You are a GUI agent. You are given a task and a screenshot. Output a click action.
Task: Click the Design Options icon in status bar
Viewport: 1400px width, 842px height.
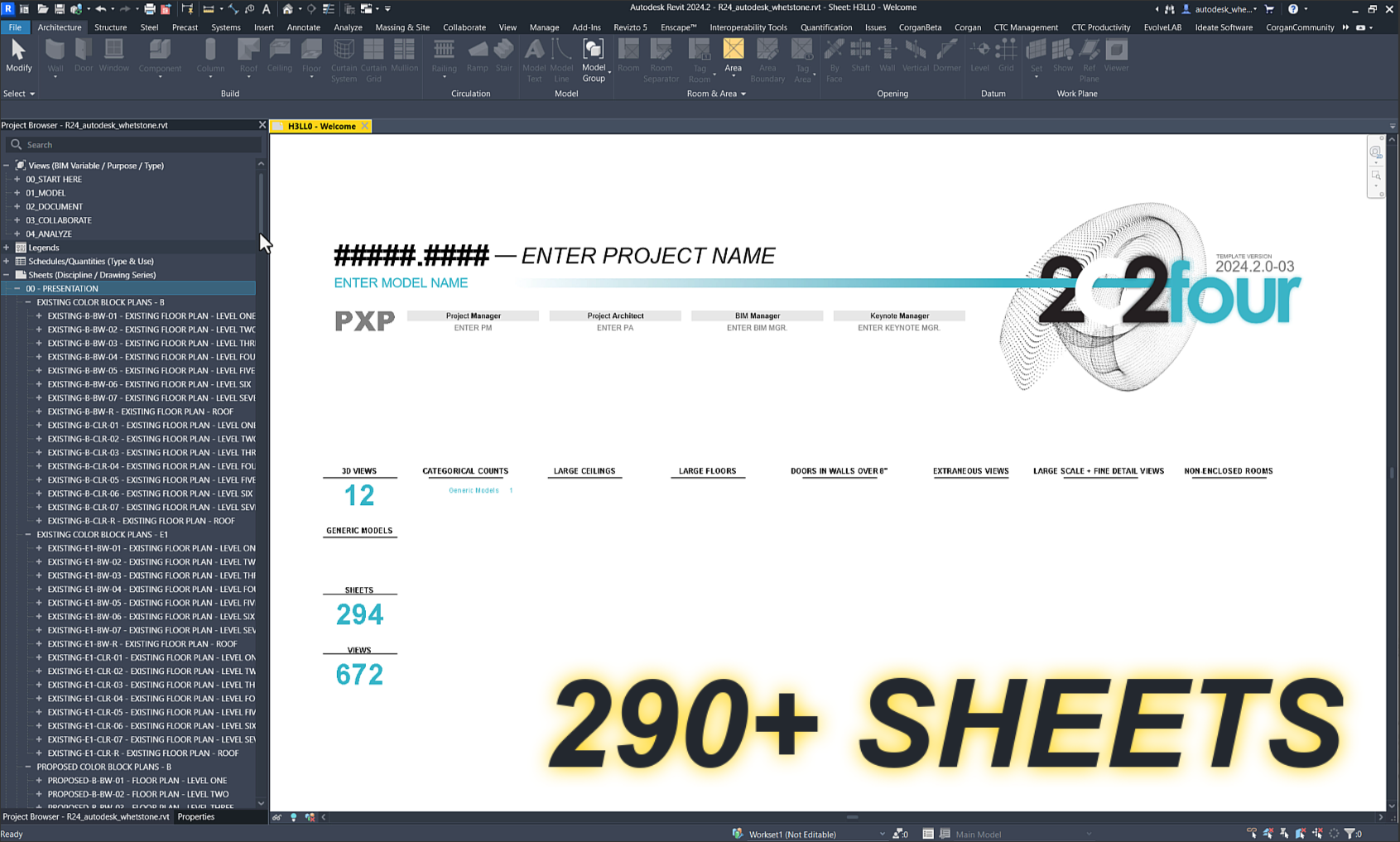pos(928,834)
